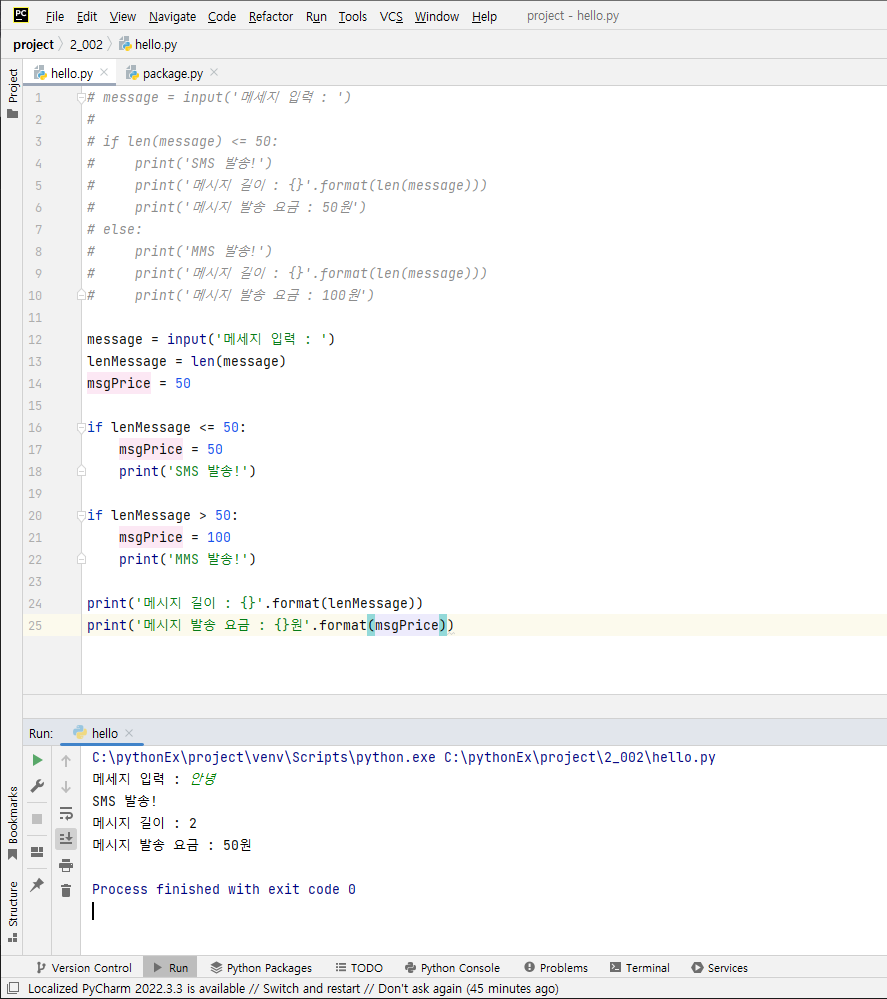Open the Bookmarks tool window
This screenshot has height=999, width=887.
(12, 823)
